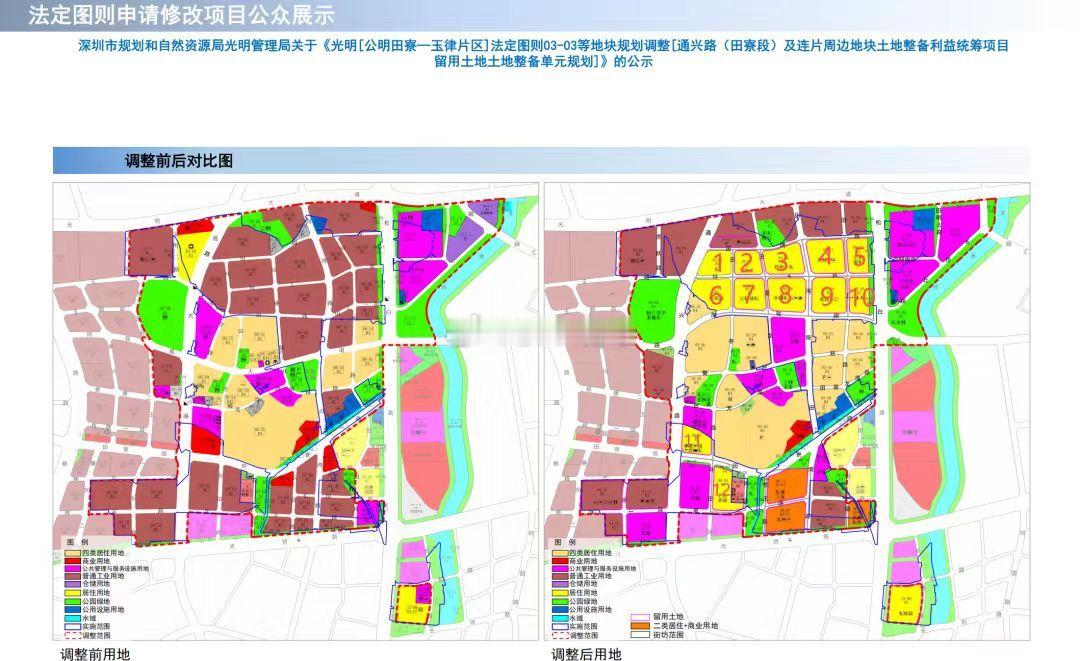Click 实施范围 label in 调整前 legend
Screen dimensions: 1080x661
tap(96, 627)
